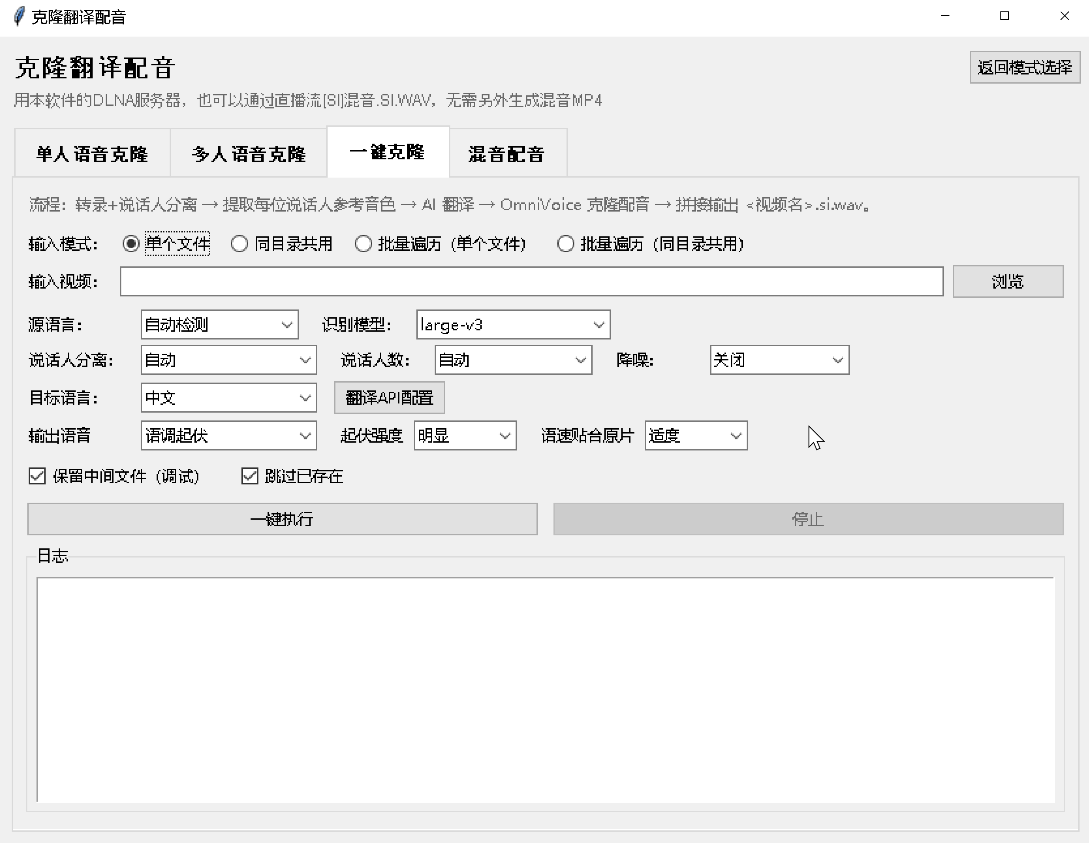Open the 混音配音 tab
Screen dimensions: 1089x843
[x=507, y=153]
